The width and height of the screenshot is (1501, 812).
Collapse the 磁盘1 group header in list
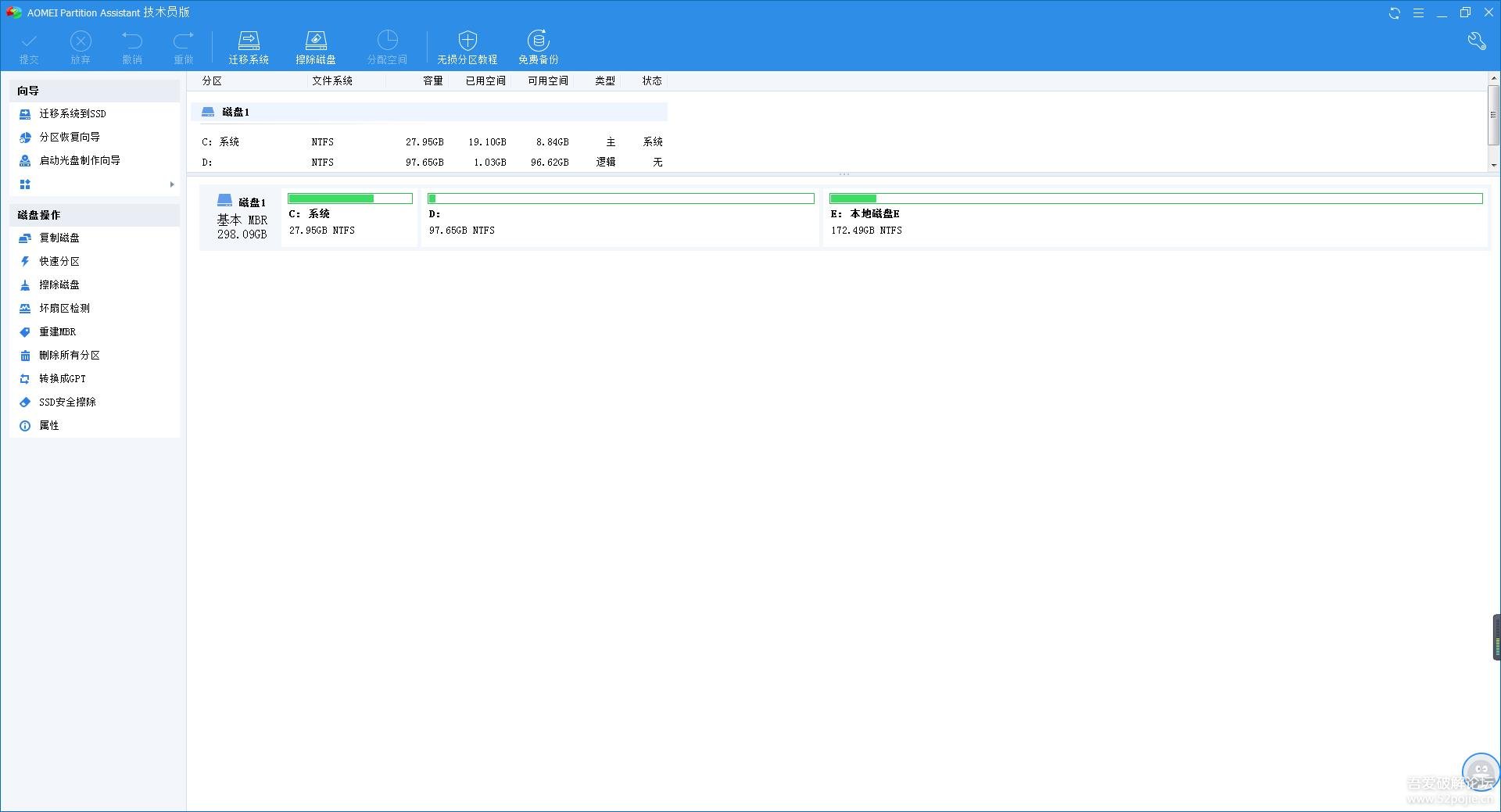point(235,112)
